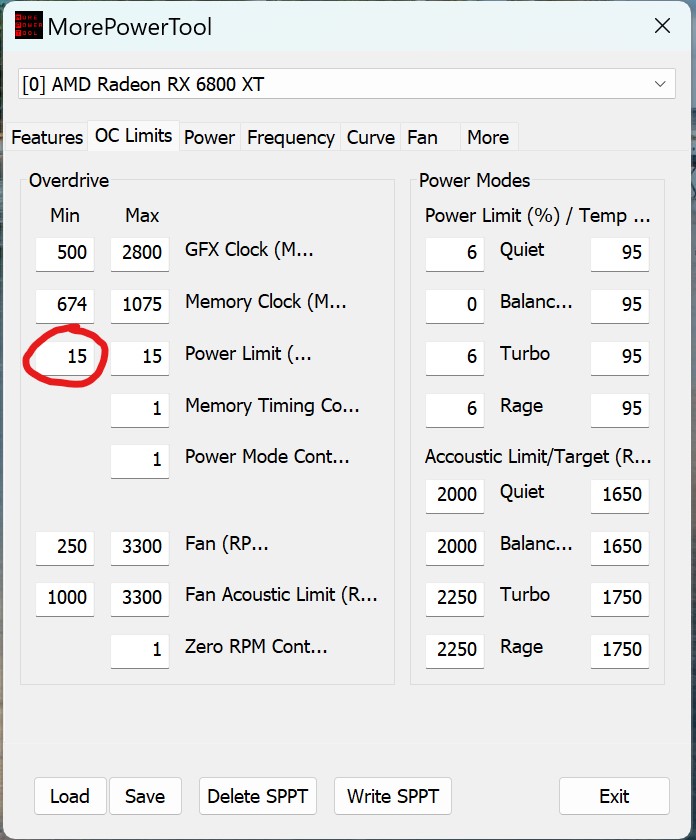Viewport: 696px width, 840px height.
Task: Click the GFX Clock label
Action: (x=249, y=250)
